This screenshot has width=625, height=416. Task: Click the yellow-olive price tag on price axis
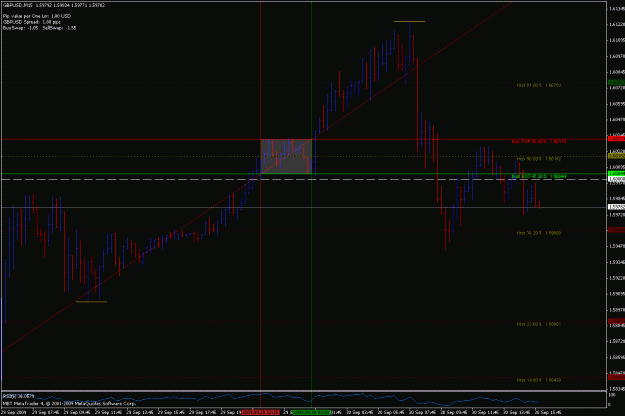point(616,156)
